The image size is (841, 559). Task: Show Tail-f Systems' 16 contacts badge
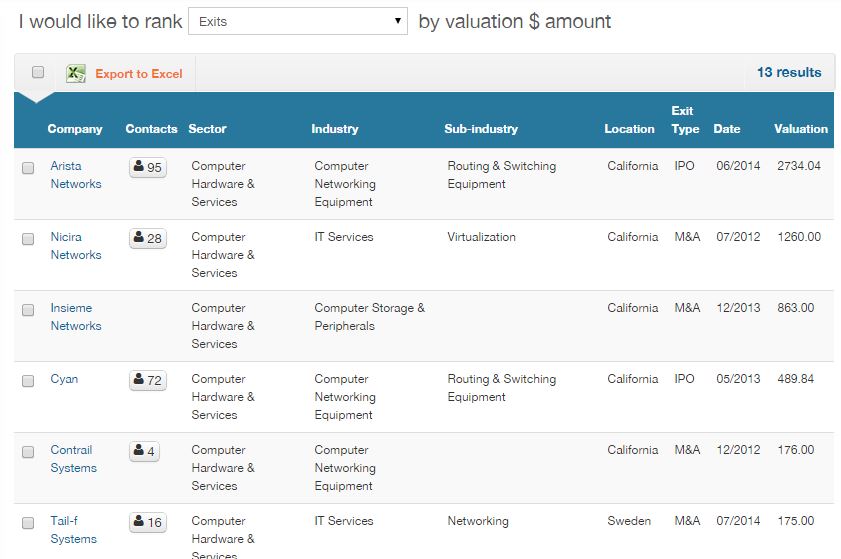point(147,522)
